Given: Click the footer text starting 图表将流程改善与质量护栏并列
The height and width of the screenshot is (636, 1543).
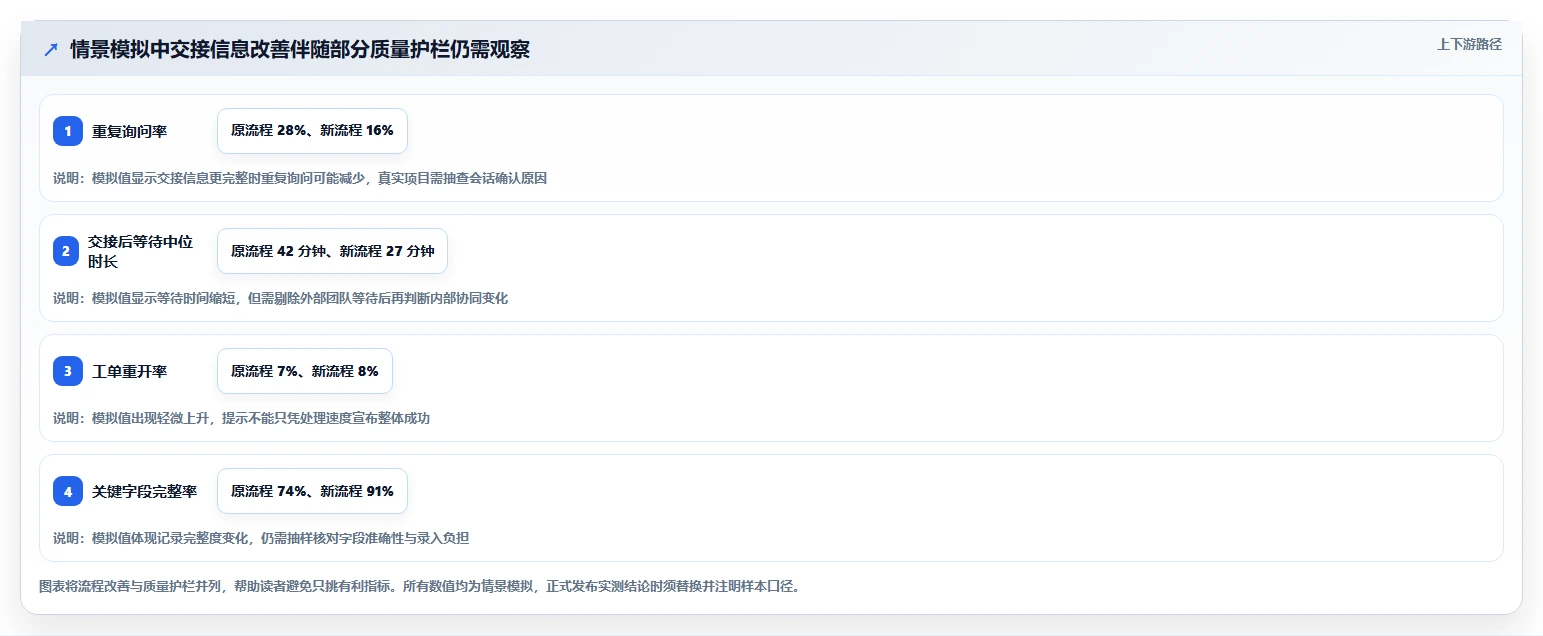Looking at the screenshot, I should point(419,586).
